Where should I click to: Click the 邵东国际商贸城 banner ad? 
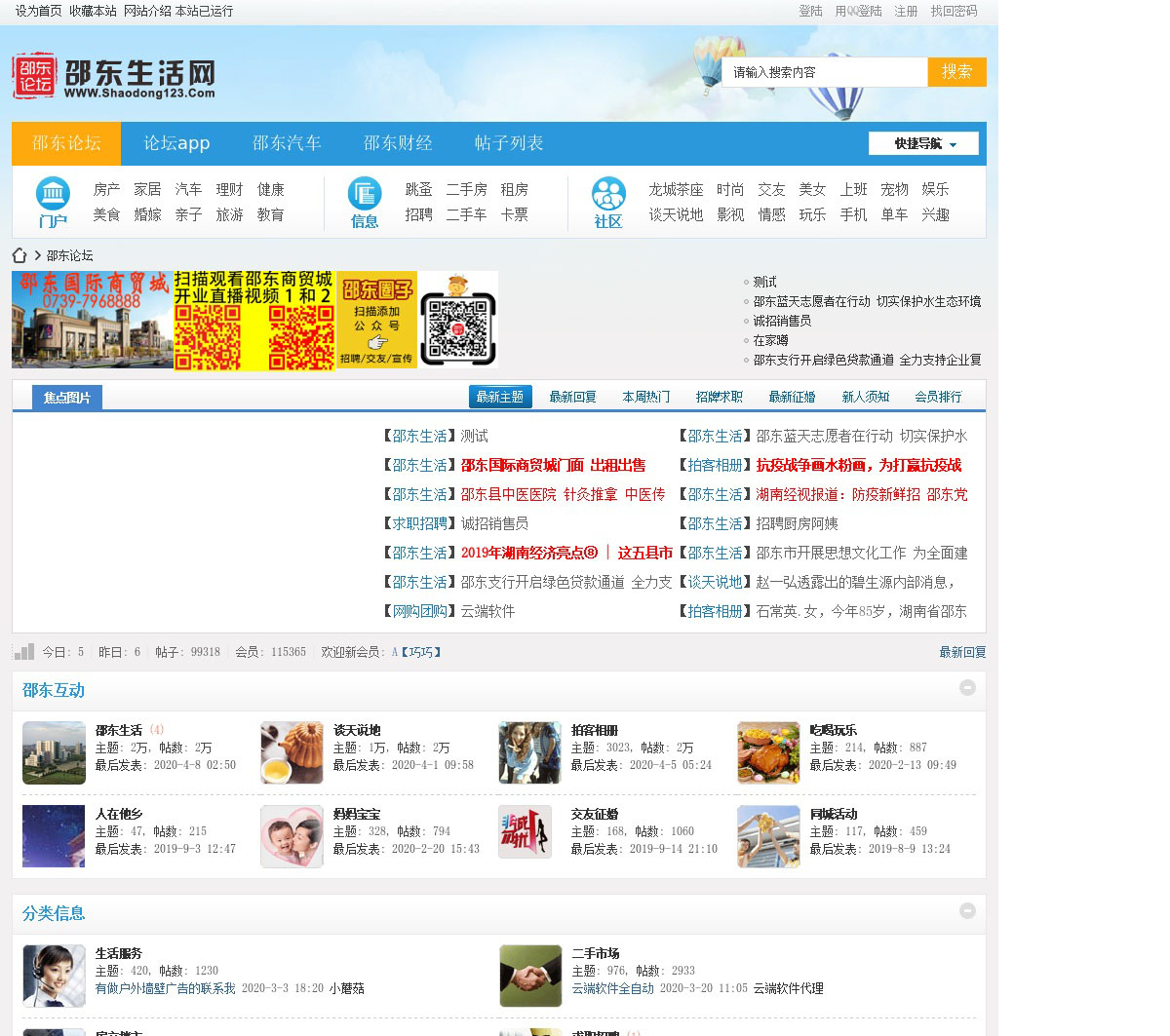[93, 320]
